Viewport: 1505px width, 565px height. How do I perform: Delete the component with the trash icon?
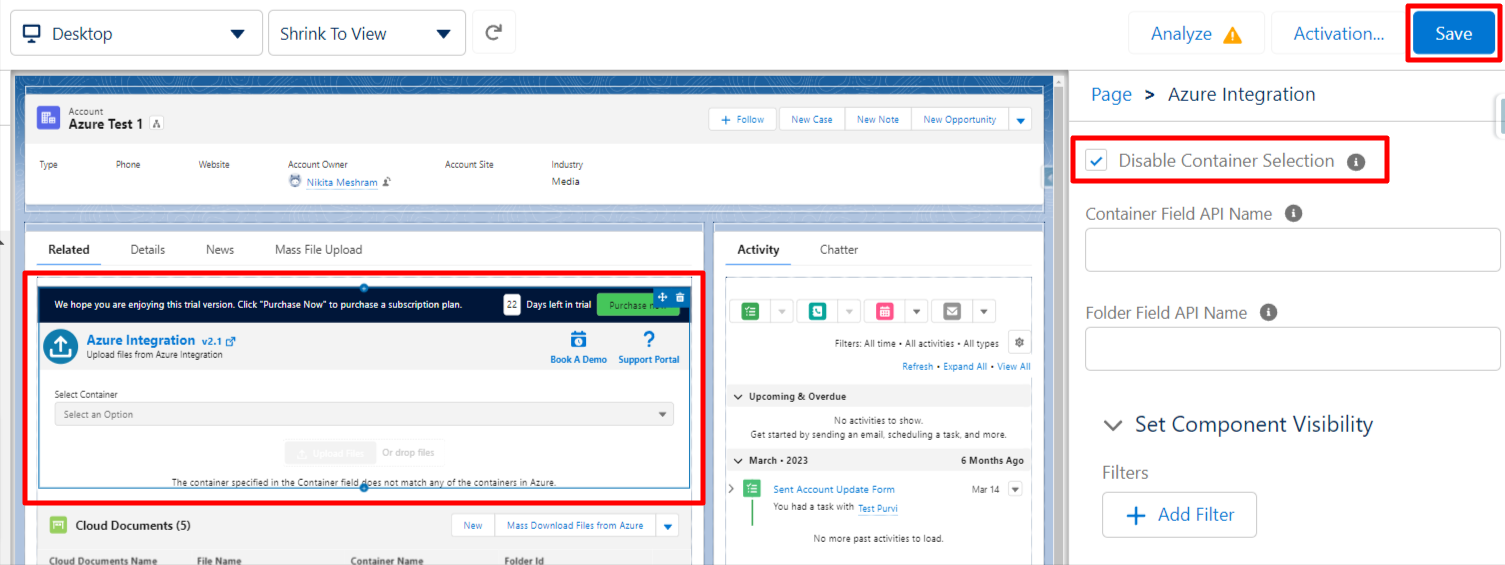680,297
